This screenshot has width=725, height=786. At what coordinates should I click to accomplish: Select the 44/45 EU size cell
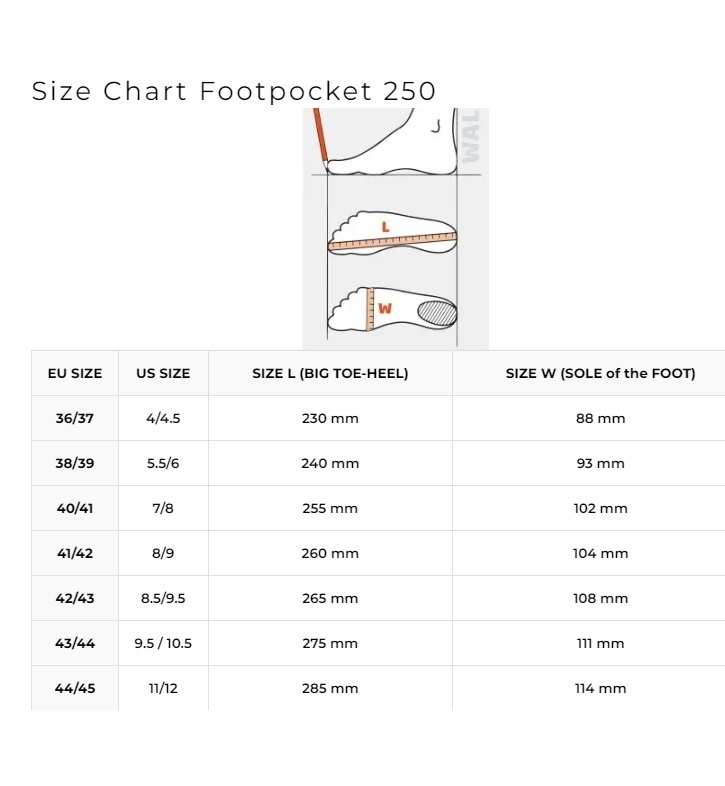[75, 688]
